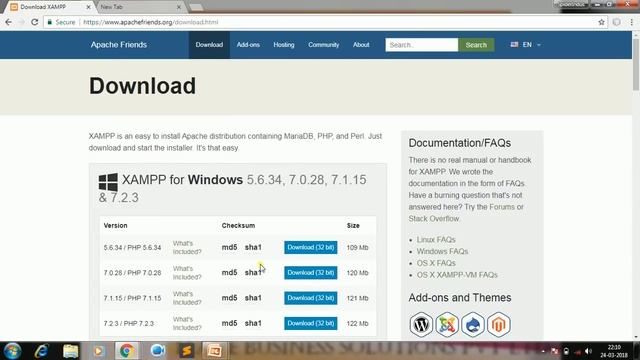
Task: Close the New Tab tab
Action: (x=179, y=7)
